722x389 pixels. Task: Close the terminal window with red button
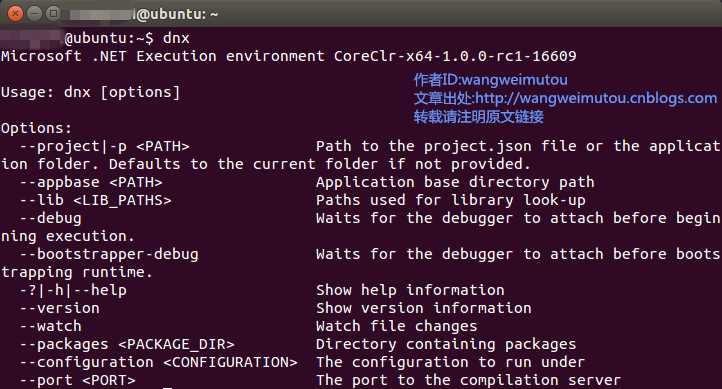click(x=16, y=13)
